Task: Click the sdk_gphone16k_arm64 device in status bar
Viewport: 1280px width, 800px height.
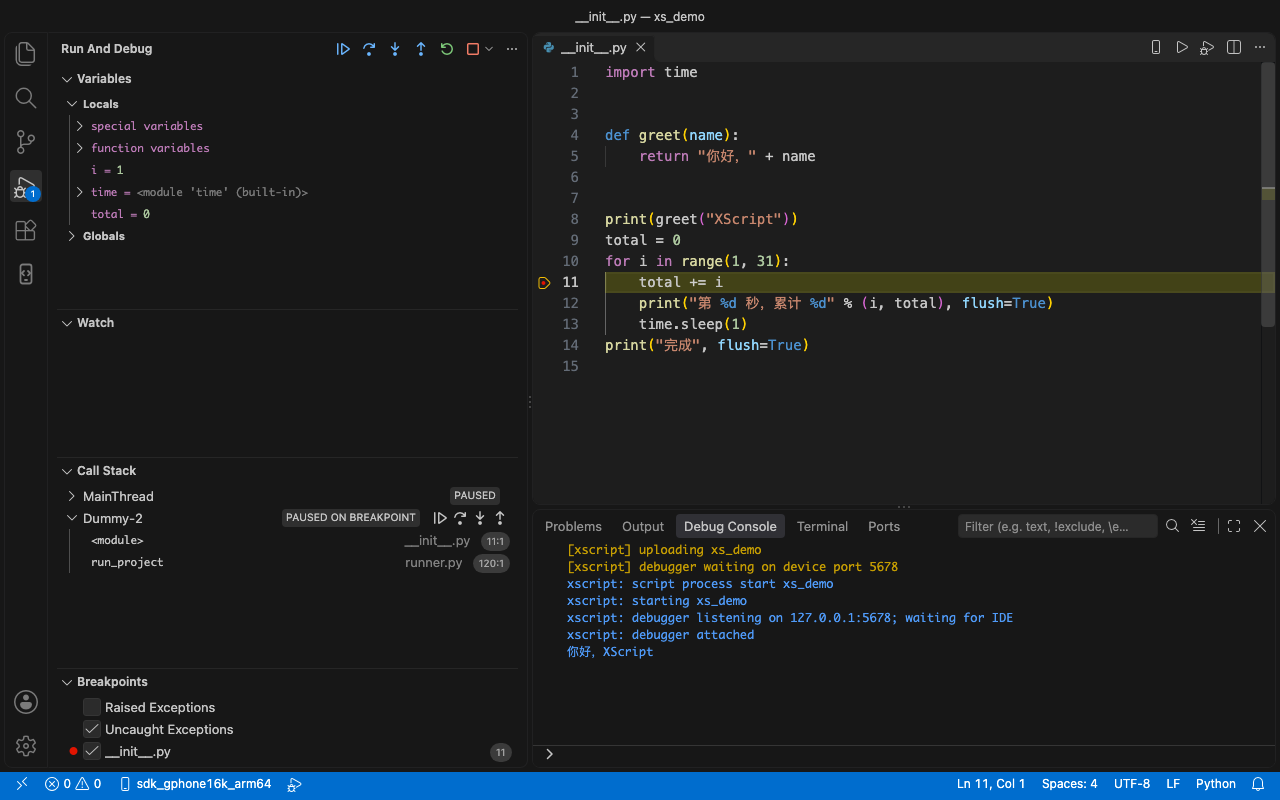Action: [195, 784]
